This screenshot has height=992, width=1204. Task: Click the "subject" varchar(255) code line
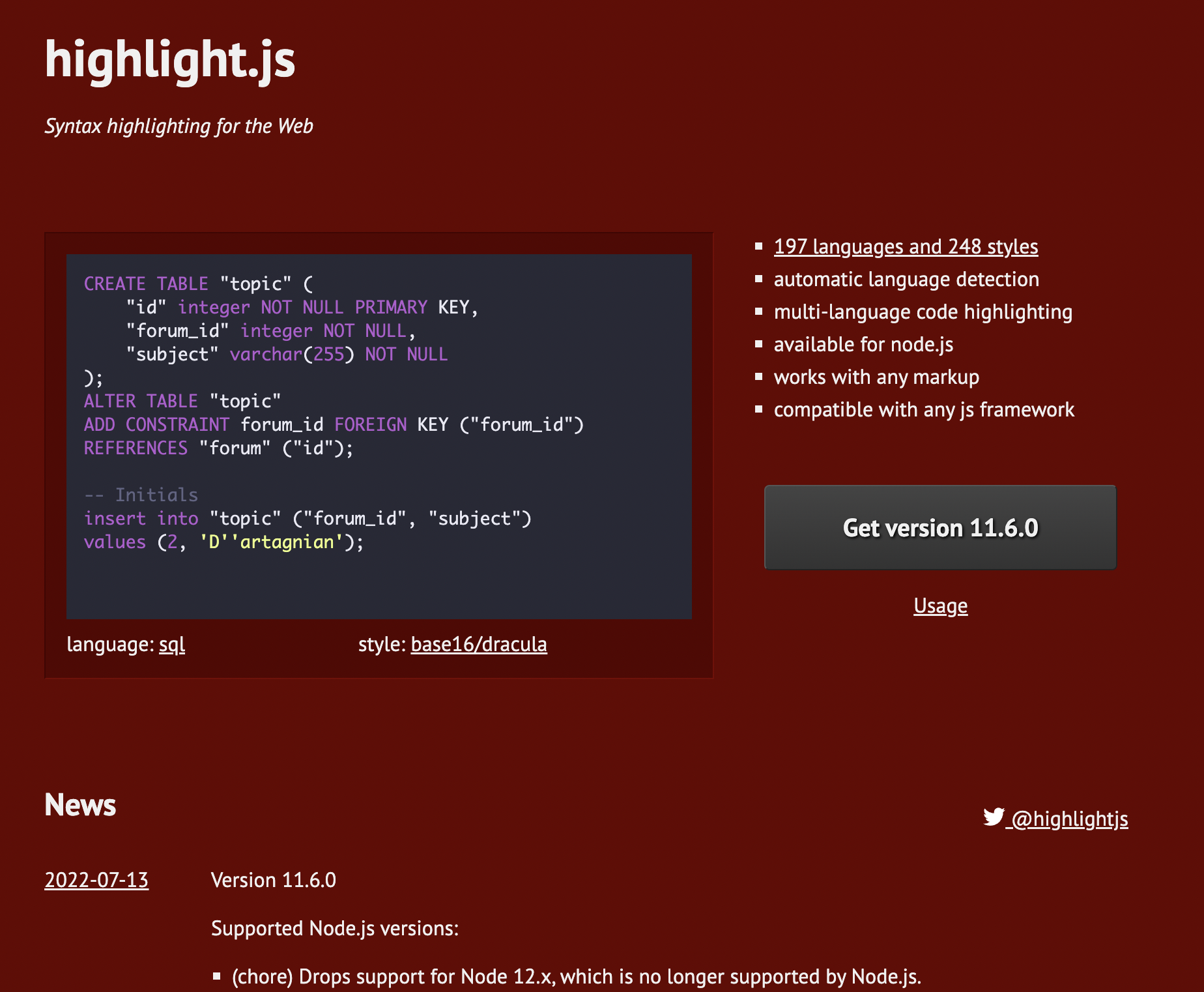point(287,354)
